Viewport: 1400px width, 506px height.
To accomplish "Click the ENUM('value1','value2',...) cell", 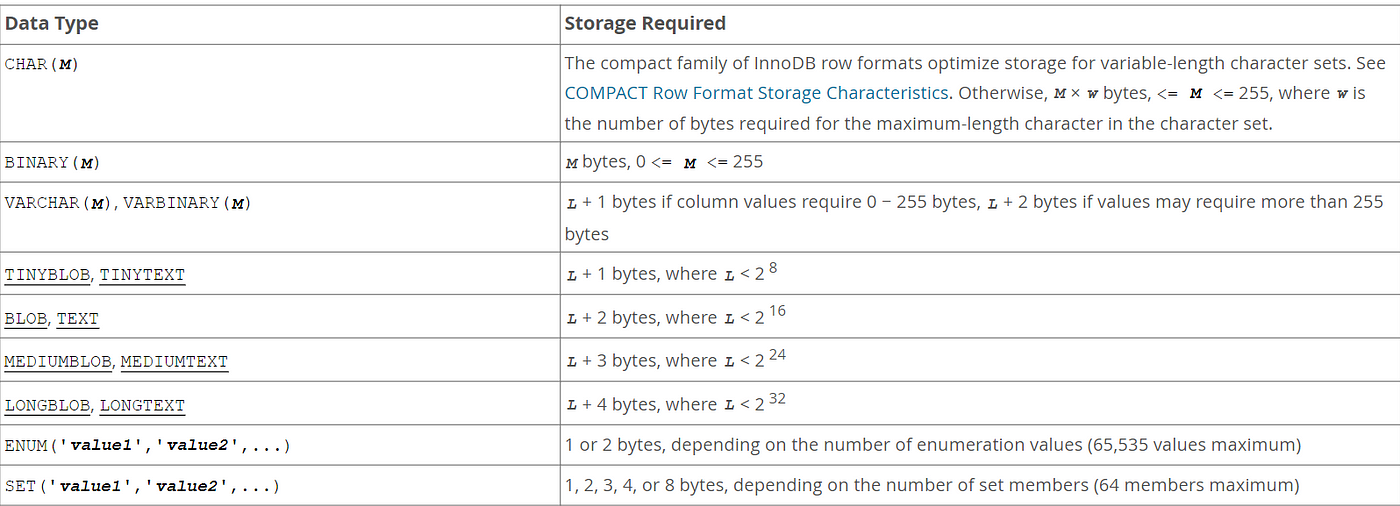I will point(280,445).
